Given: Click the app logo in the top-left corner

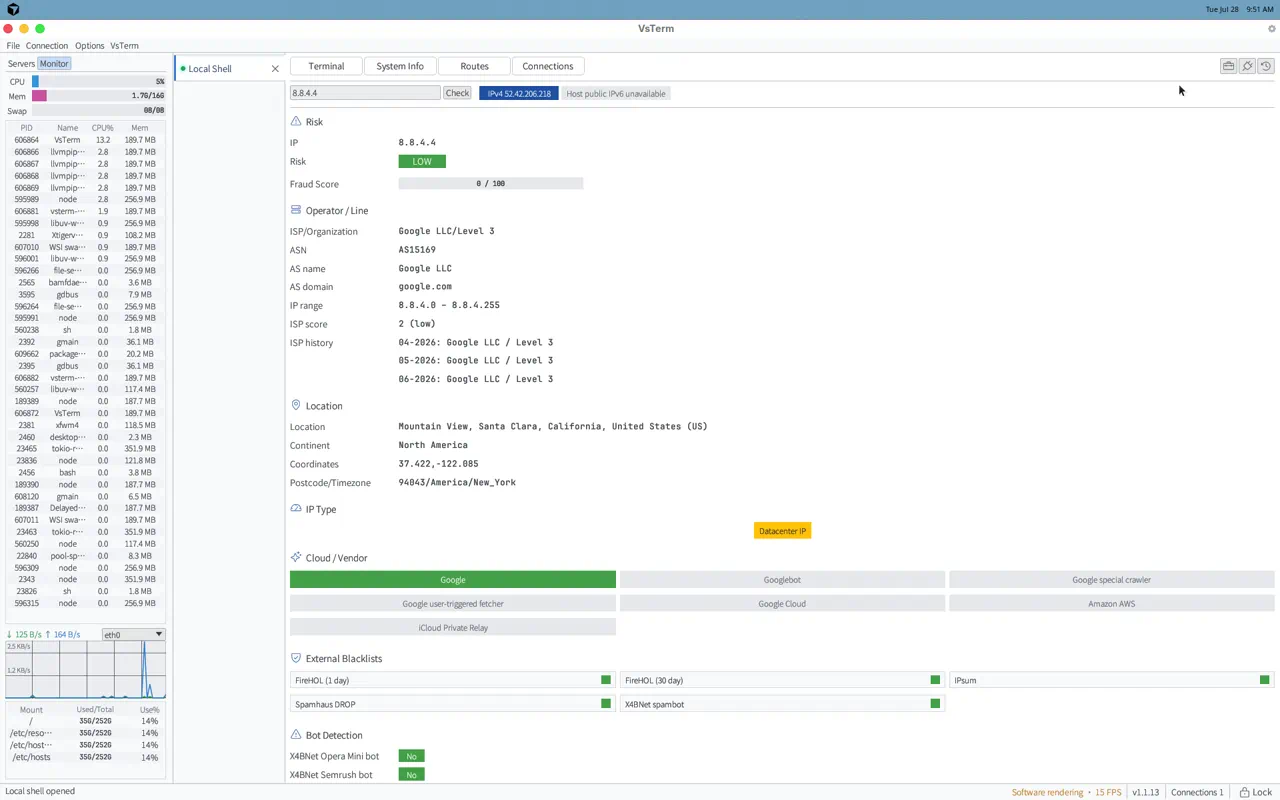Looking at the screenshot, I should click(x=13, y=9).
